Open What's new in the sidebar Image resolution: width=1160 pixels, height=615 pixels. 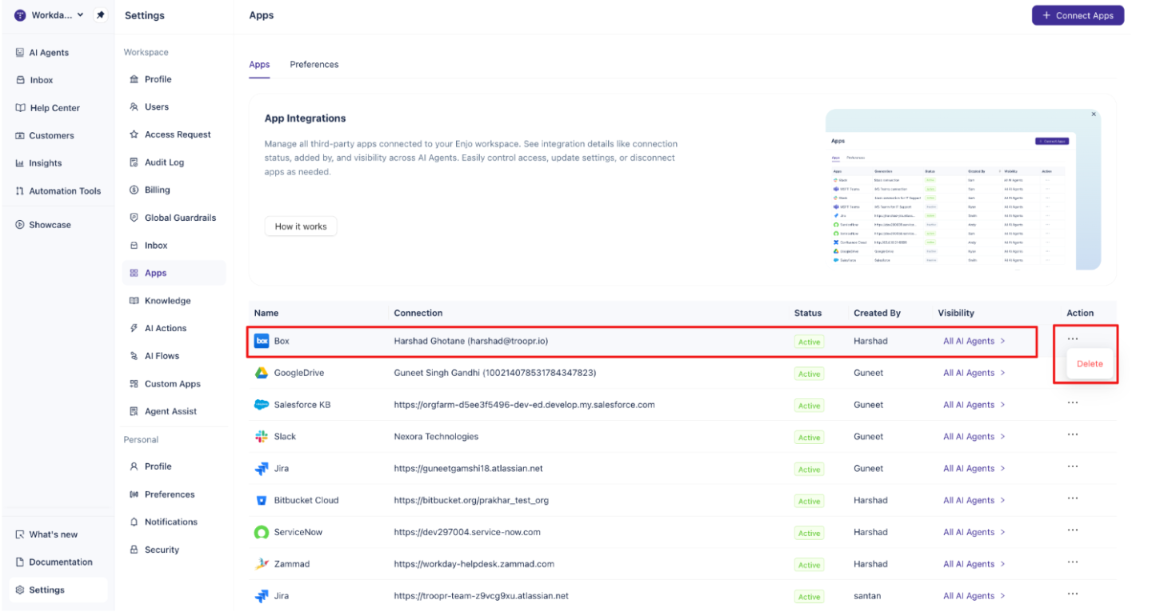pos(47,534)
